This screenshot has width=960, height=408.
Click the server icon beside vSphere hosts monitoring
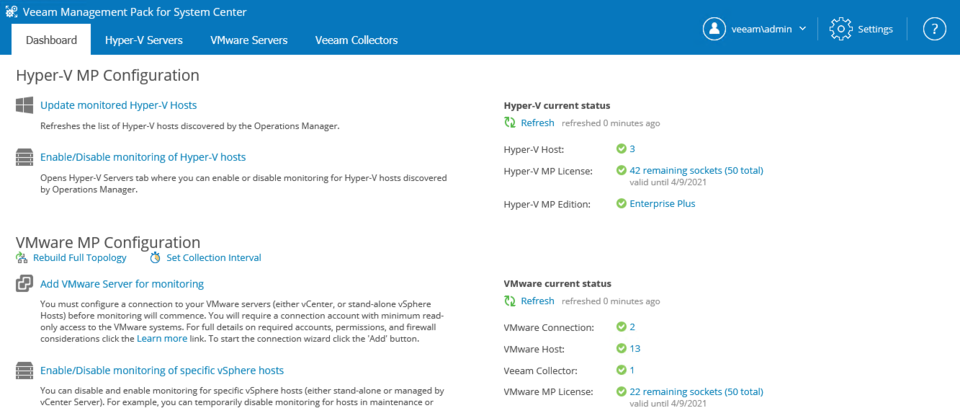[24, 371]
